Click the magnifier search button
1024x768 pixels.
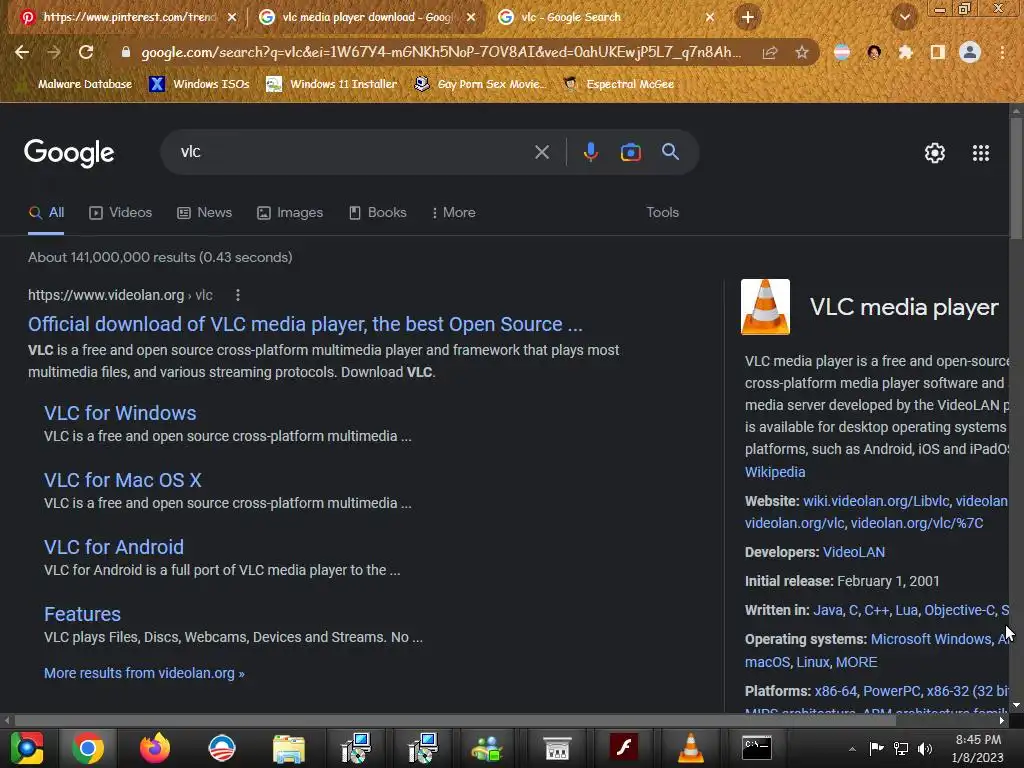click(670, 152)
